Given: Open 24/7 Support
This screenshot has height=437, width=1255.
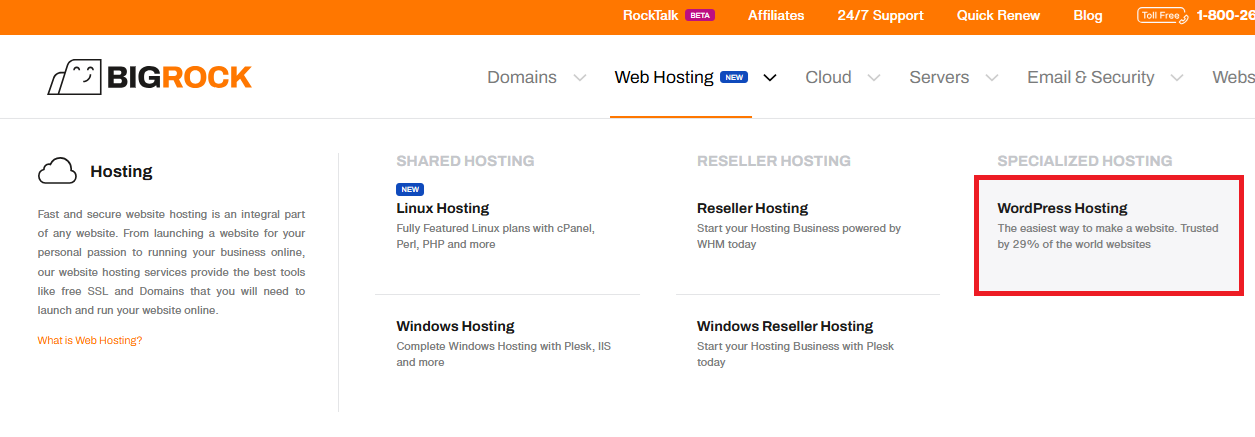Looking at the screenshot, I should (880, 15).
